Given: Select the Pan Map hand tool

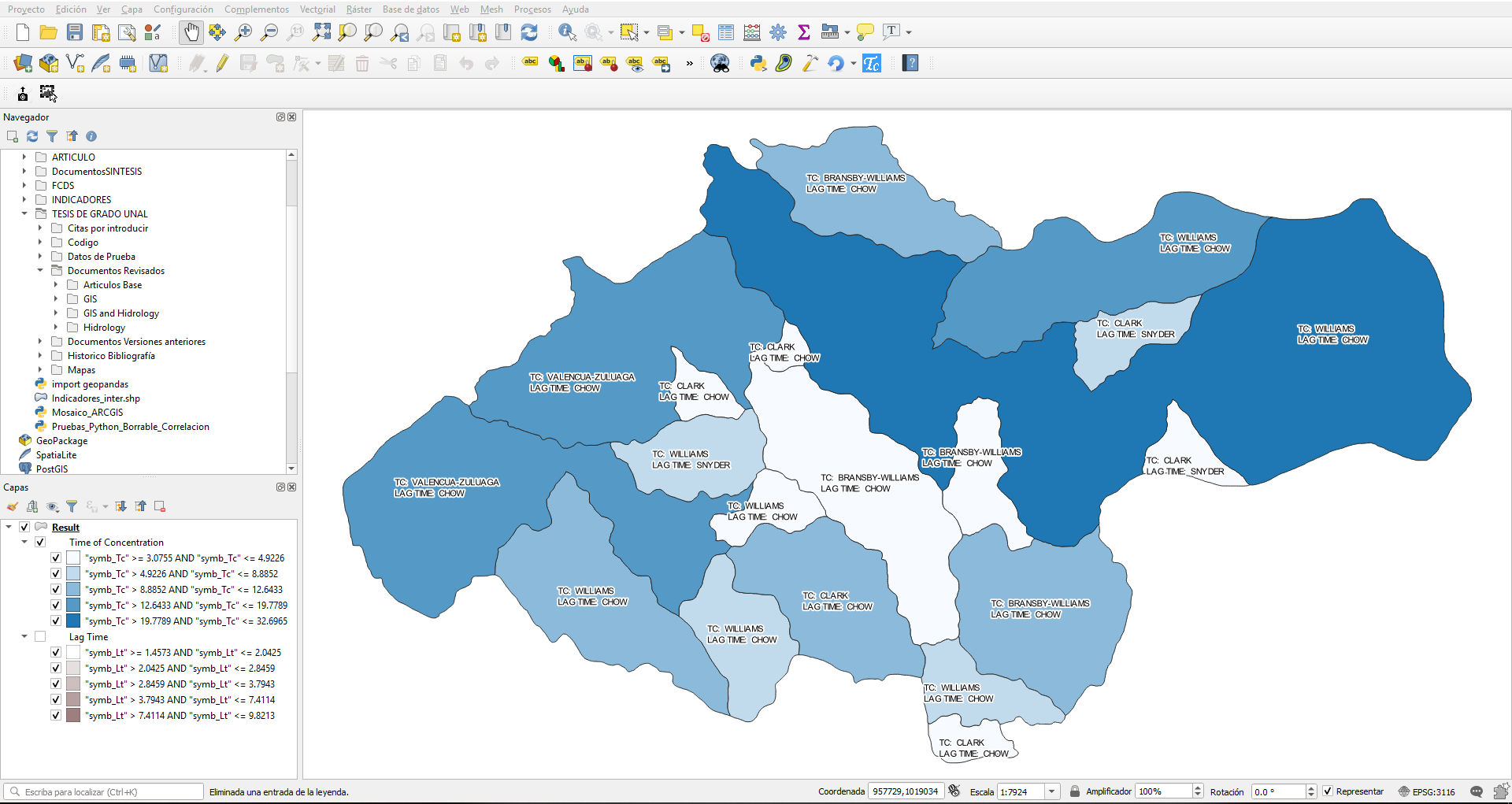Looking at the screenshot, I should [x=191, y=32].
